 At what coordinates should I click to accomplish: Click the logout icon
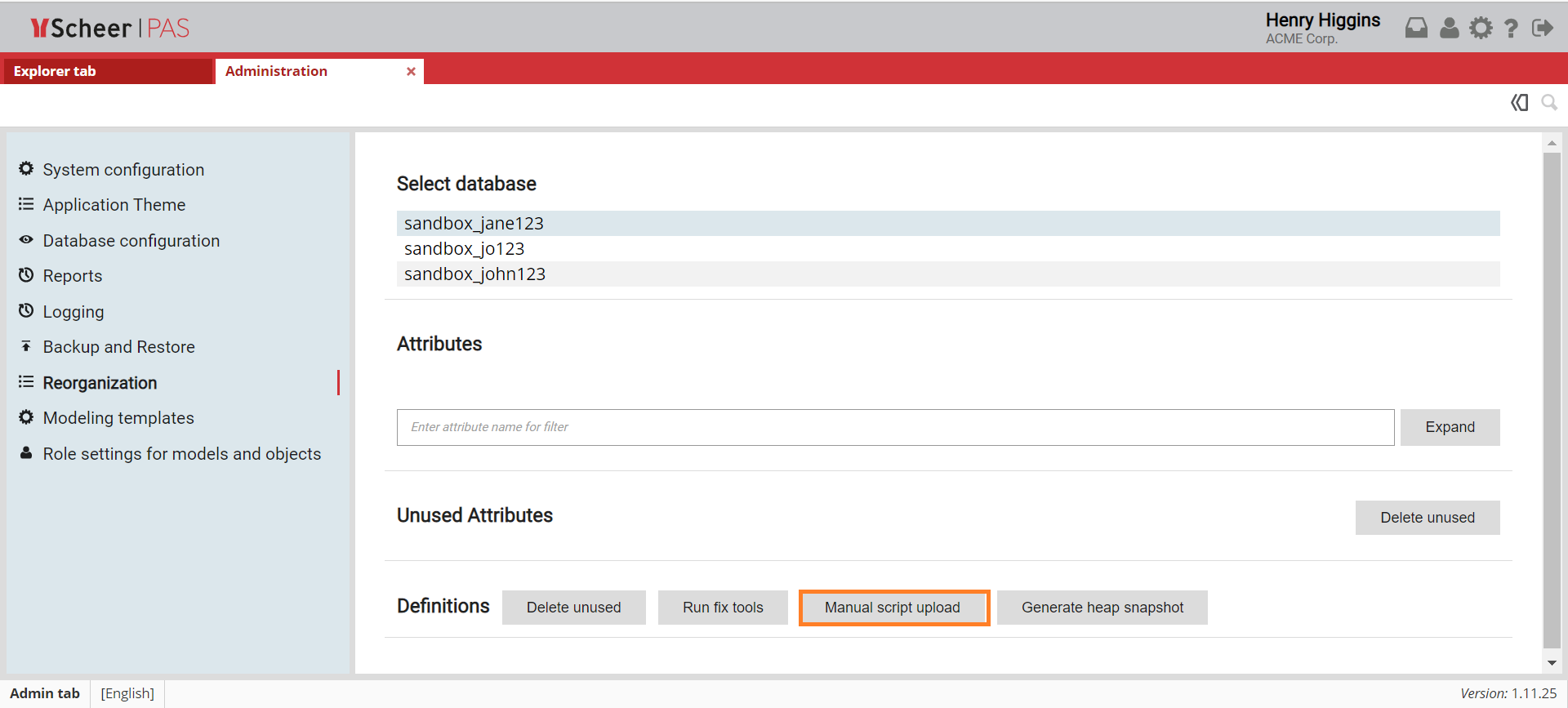click(1542, 29)
